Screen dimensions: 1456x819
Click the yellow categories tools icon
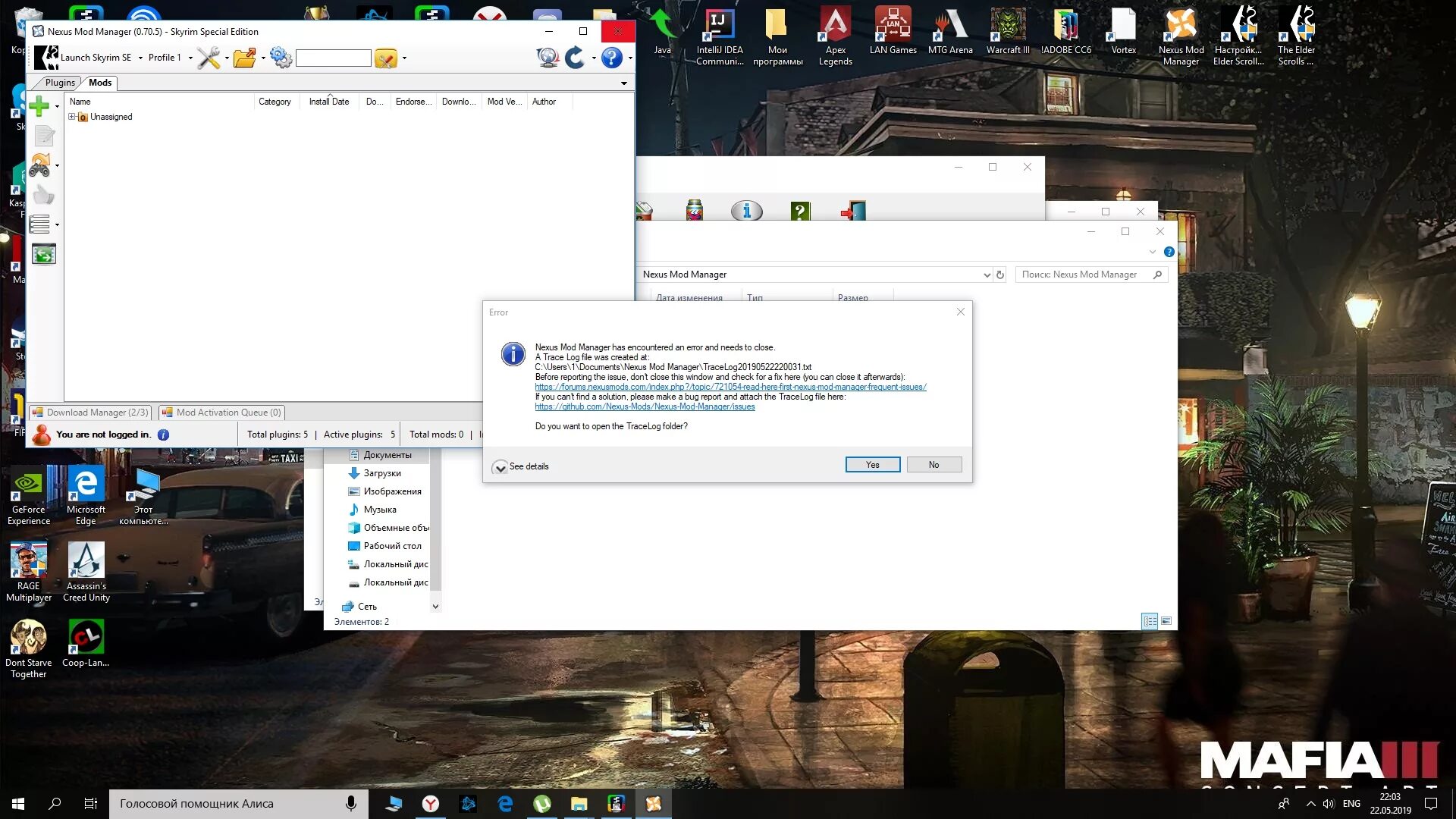click(x=386, y=58)
